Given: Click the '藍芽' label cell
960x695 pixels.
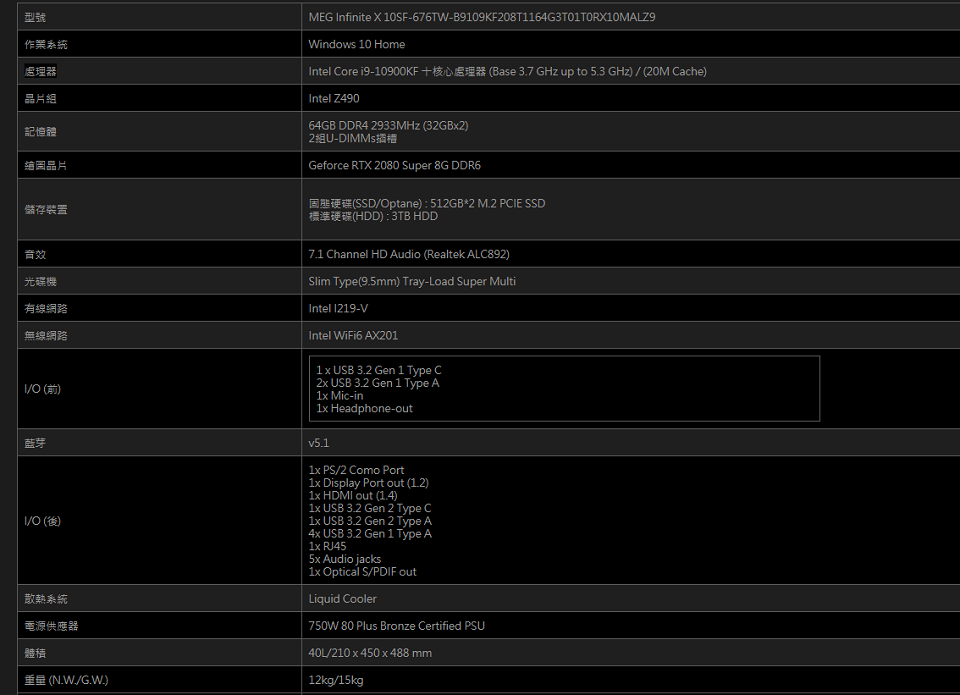Looking at the screenshot, I should [x=159, y=443].
